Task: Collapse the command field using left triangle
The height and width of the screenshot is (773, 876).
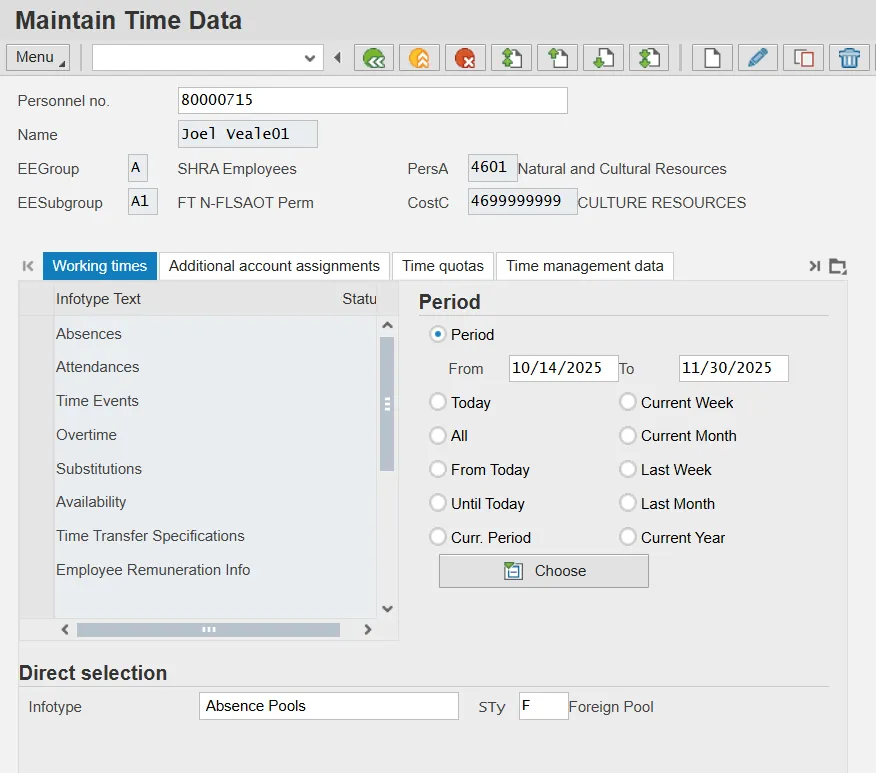Action: (x=337, y=58)
